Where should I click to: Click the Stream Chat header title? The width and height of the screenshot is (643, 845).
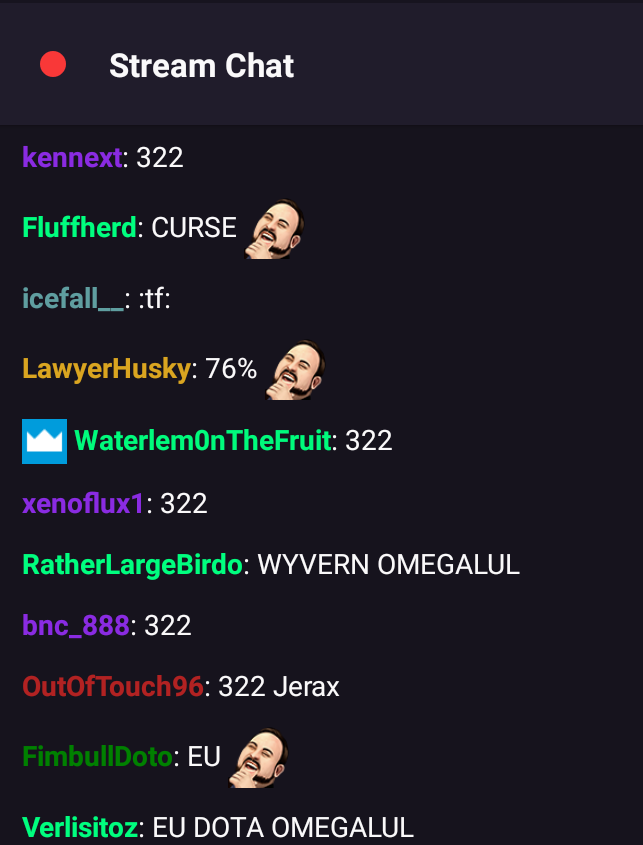click(x=202, y=66)
